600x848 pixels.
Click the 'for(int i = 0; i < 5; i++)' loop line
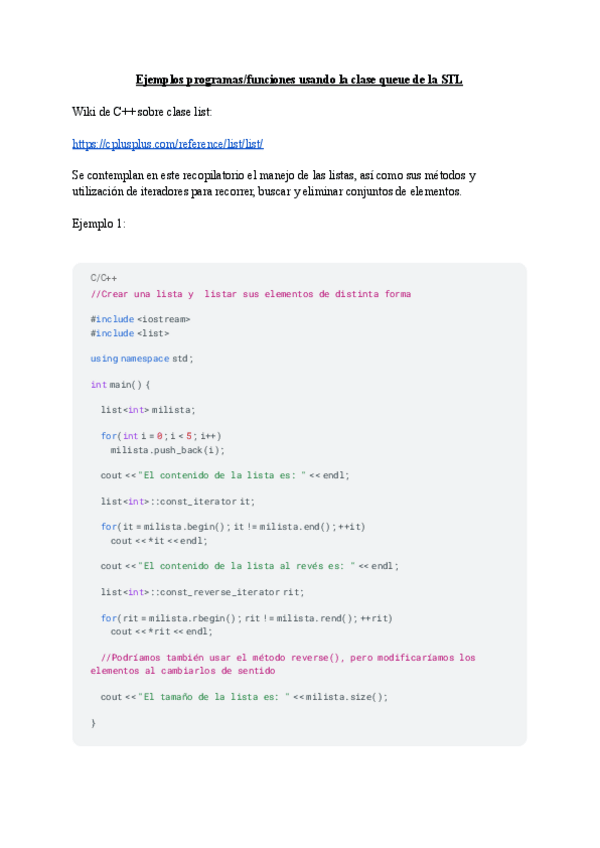point(161,436)
